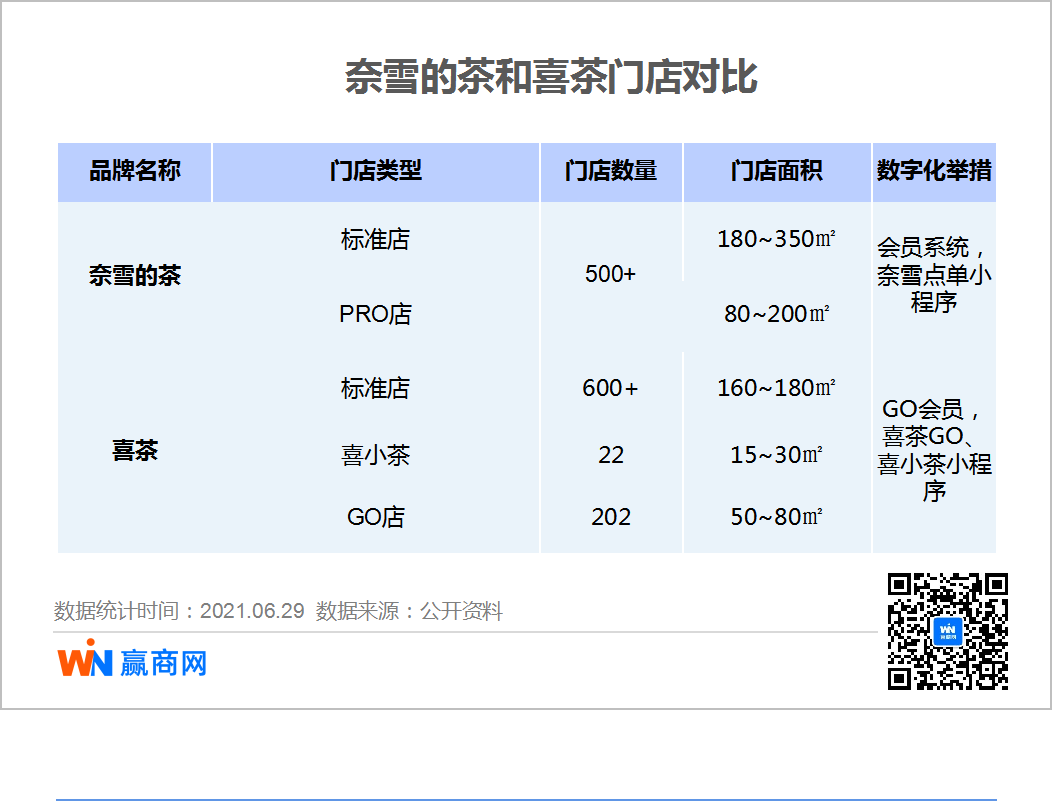Click the 赢商网 logo

point(132,659)
